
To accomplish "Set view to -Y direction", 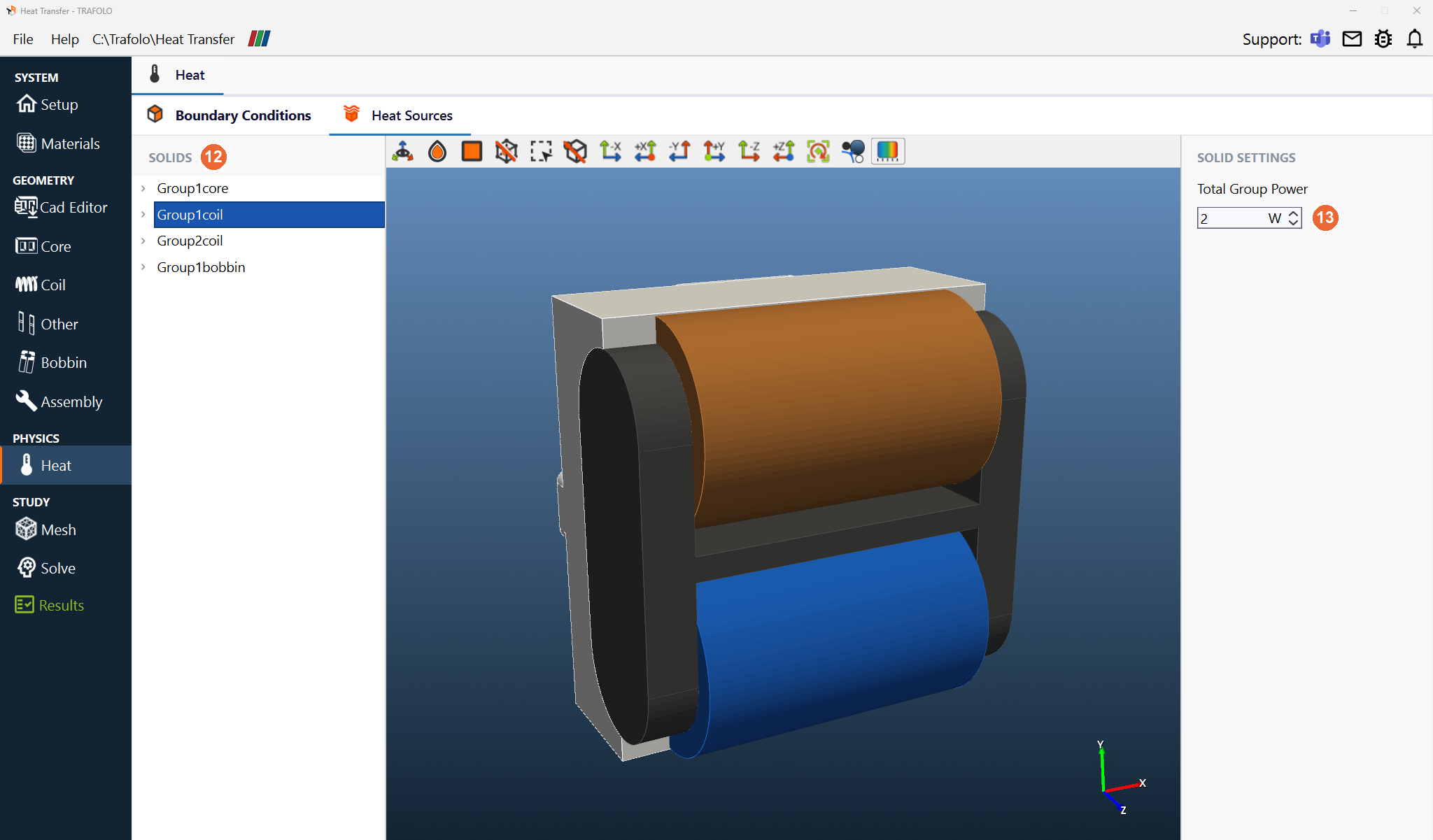I will pyautogui.click(x=679, y=151).
